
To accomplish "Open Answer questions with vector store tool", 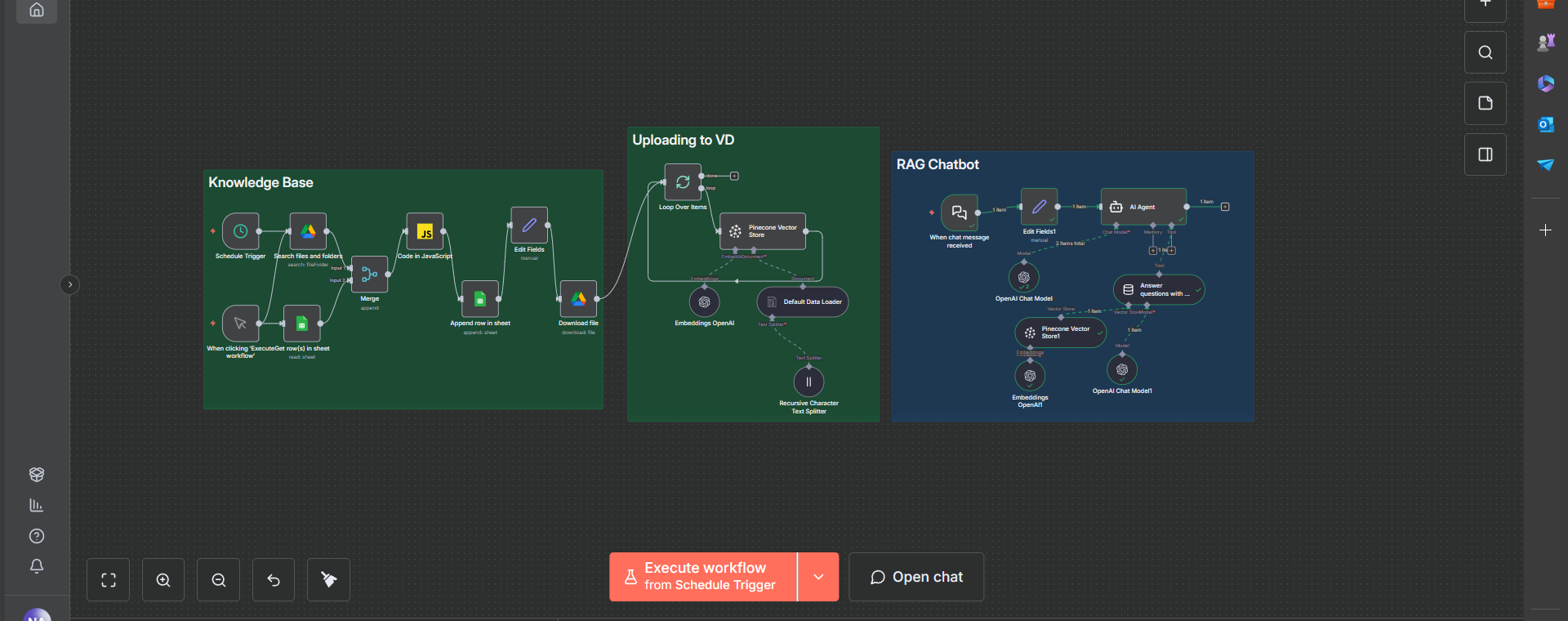I will (1159, 289).
